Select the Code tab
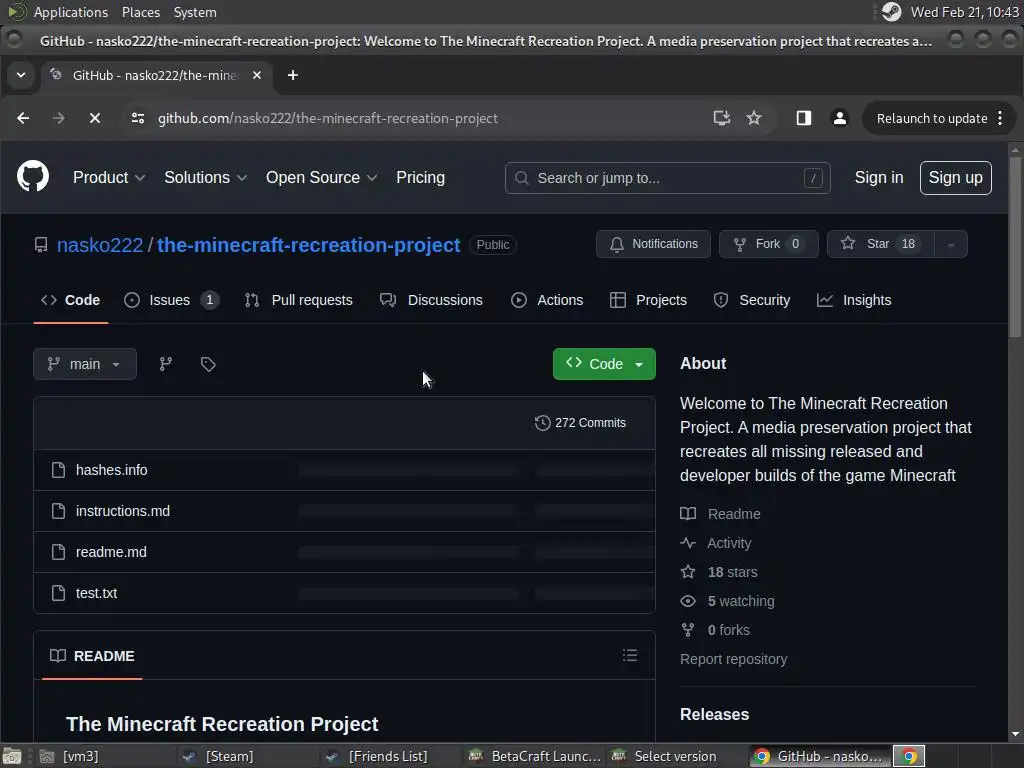The width and height of the screenshot is (1024, 768). [x=71, y=300]
